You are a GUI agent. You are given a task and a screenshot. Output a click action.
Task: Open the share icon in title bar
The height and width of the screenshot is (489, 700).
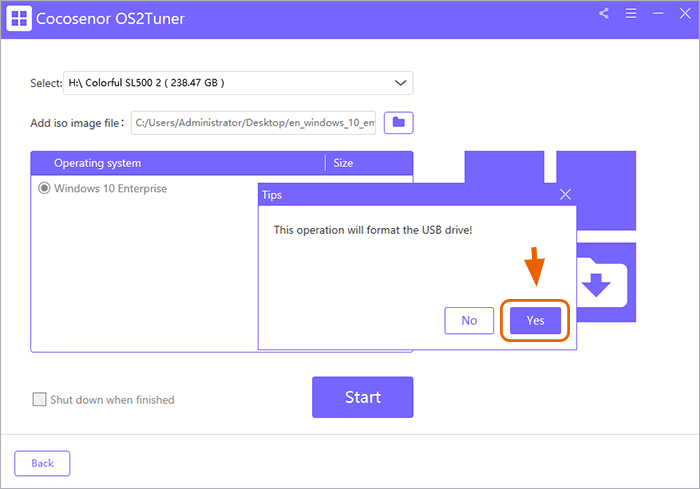[604, 13]
